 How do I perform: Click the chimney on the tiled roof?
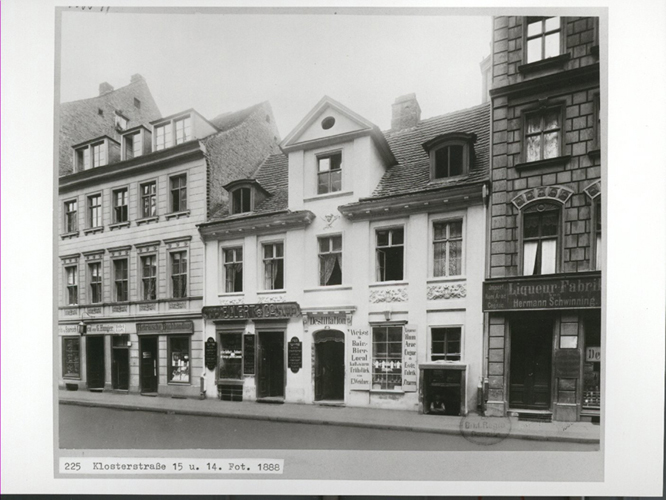[405, 111]
